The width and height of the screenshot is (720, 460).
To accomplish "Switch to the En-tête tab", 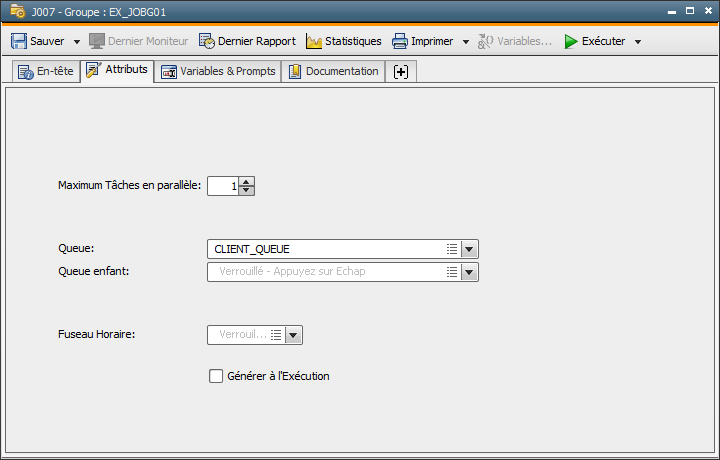I will (45, 72).
